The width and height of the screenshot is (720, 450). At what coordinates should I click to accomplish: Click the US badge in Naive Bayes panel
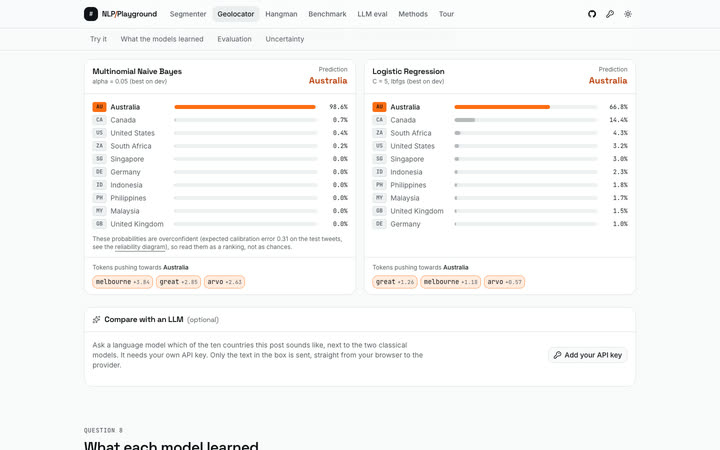[x=99, y=133]
